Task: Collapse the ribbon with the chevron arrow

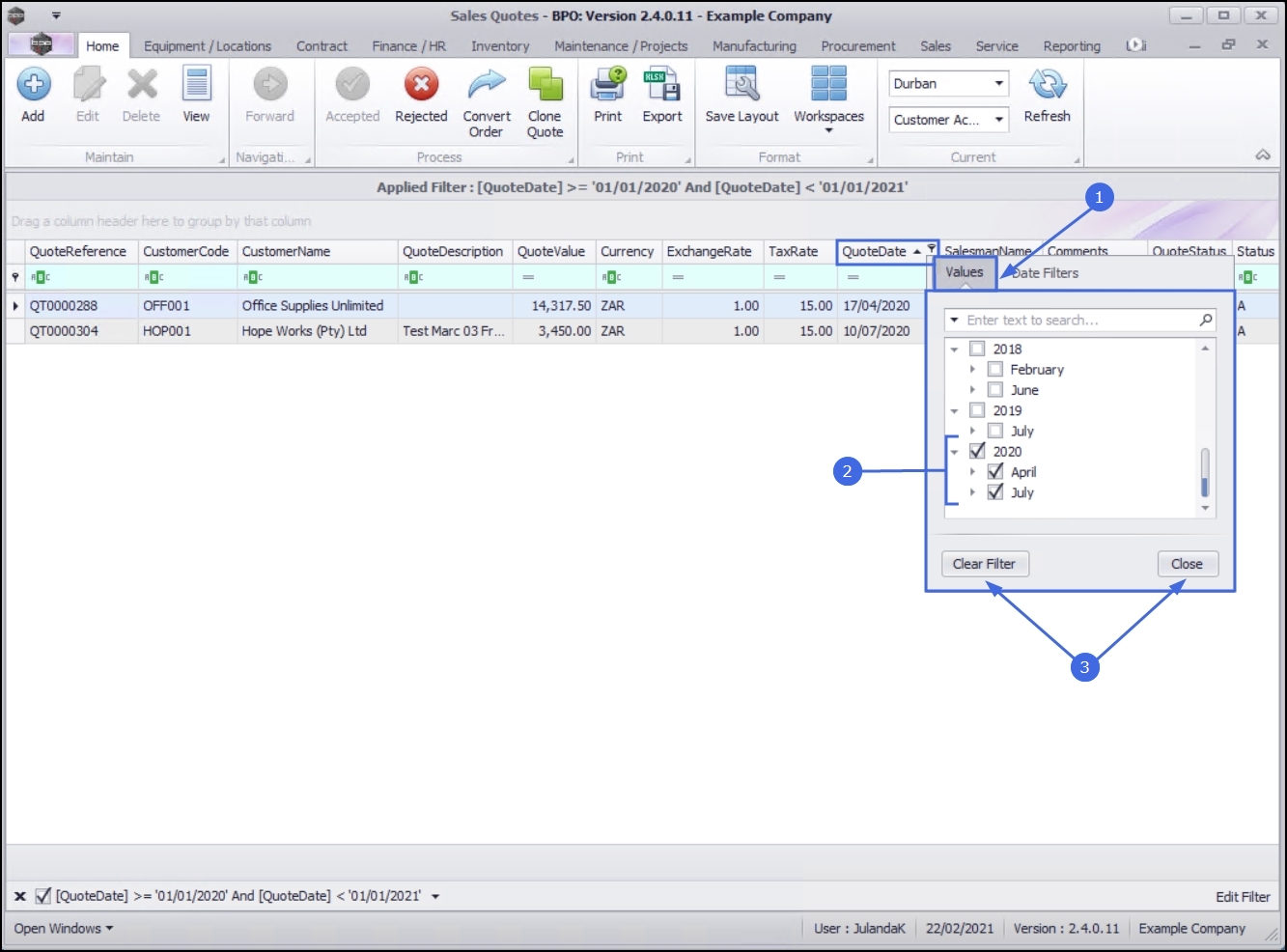Action: [1263, 155]
